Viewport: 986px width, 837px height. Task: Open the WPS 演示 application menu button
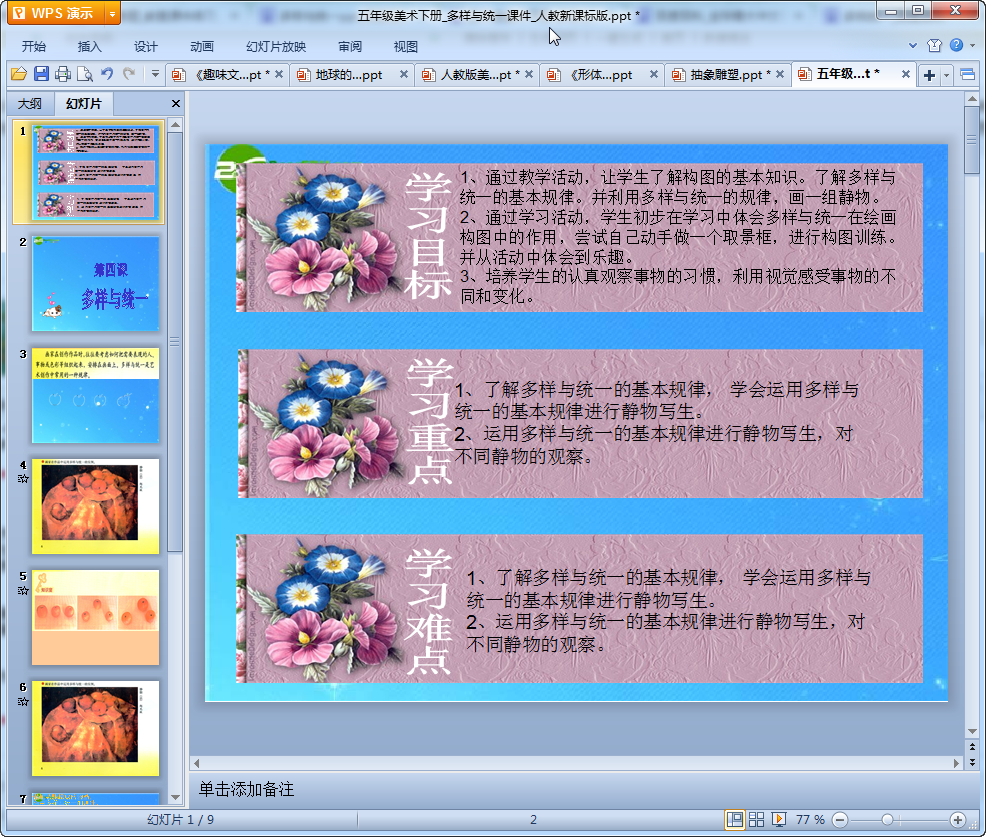(x=55, y=13)
